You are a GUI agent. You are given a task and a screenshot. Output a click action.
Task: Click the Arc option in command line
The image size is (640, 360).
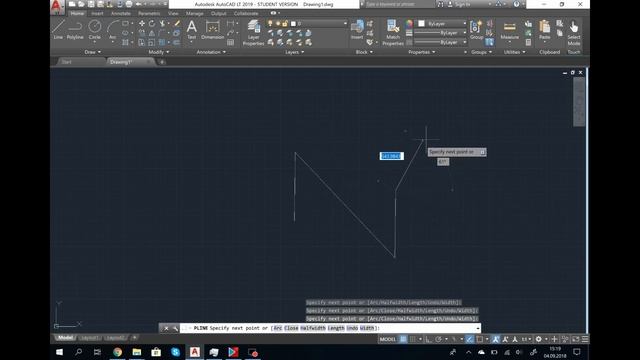278,328
